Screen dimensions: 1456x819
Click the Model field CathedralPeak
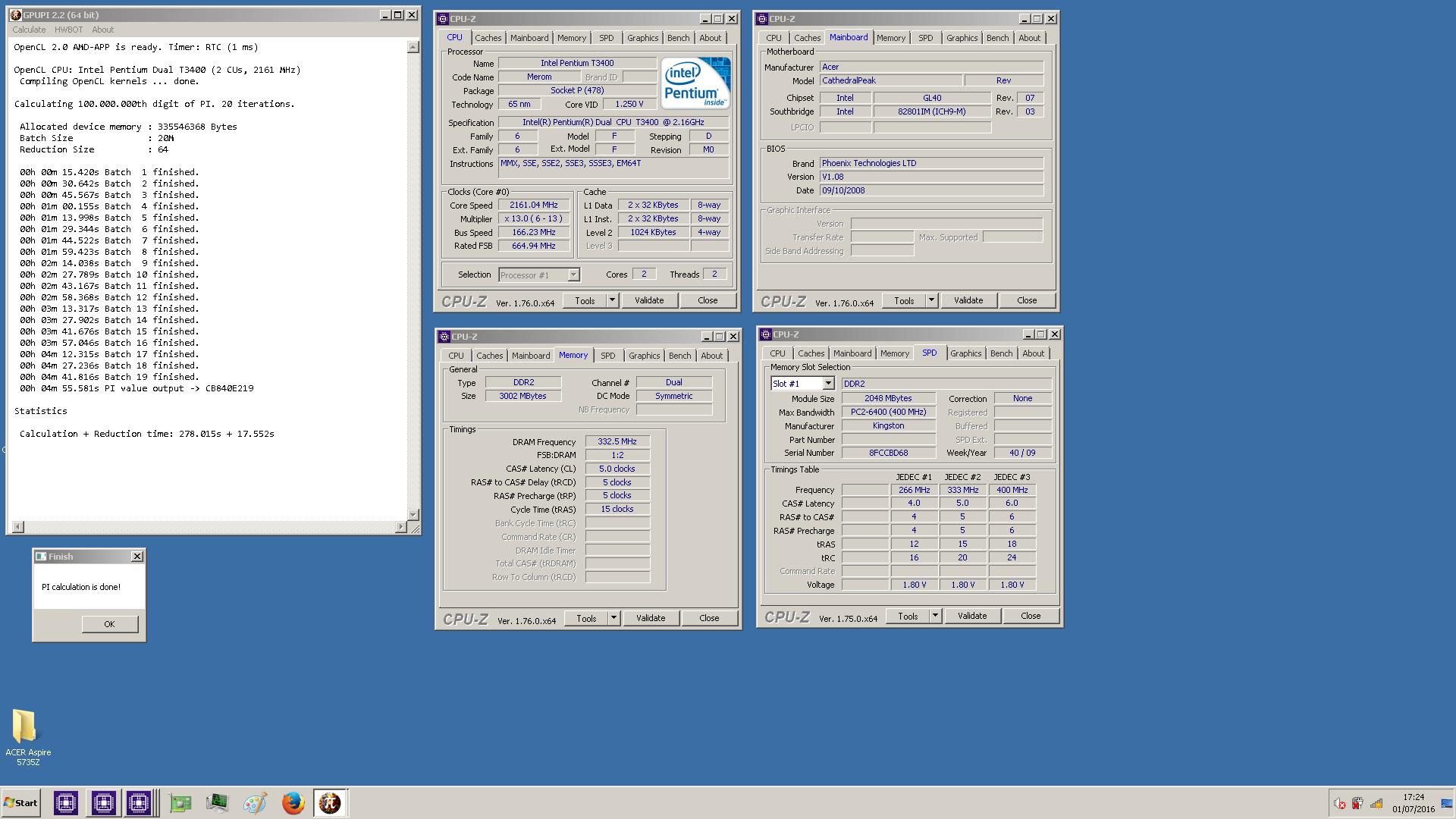coord(891,80)
